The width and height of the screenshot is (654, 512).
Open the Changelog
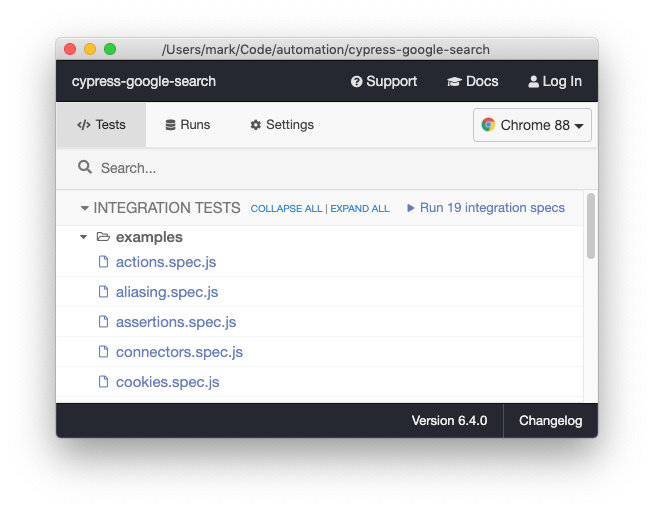(x=551, y=421)
